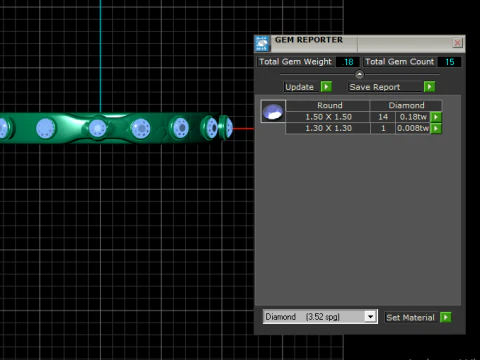Click the green arrow on the 0.18tw row
This screenshot has width=480, height=360.
[x=436, y=117]
